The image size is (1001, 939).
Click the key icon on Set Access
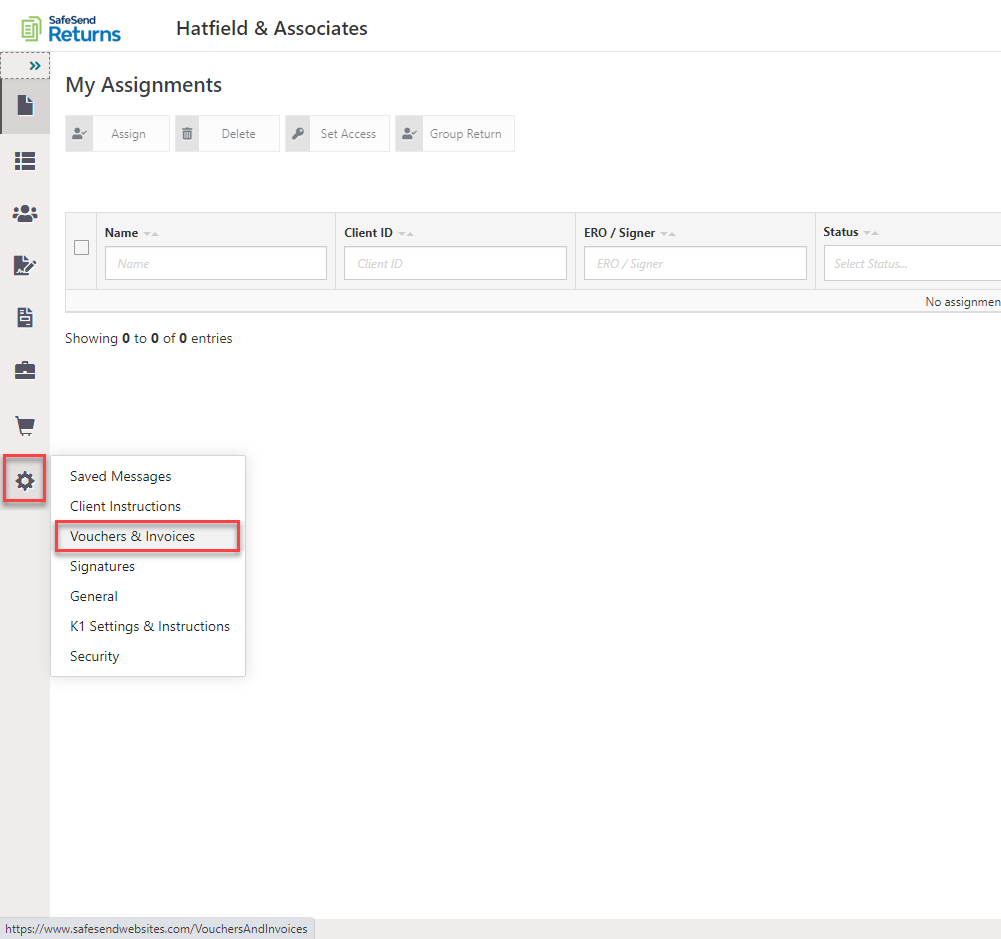pyautogui.click(x=297, y=133)
